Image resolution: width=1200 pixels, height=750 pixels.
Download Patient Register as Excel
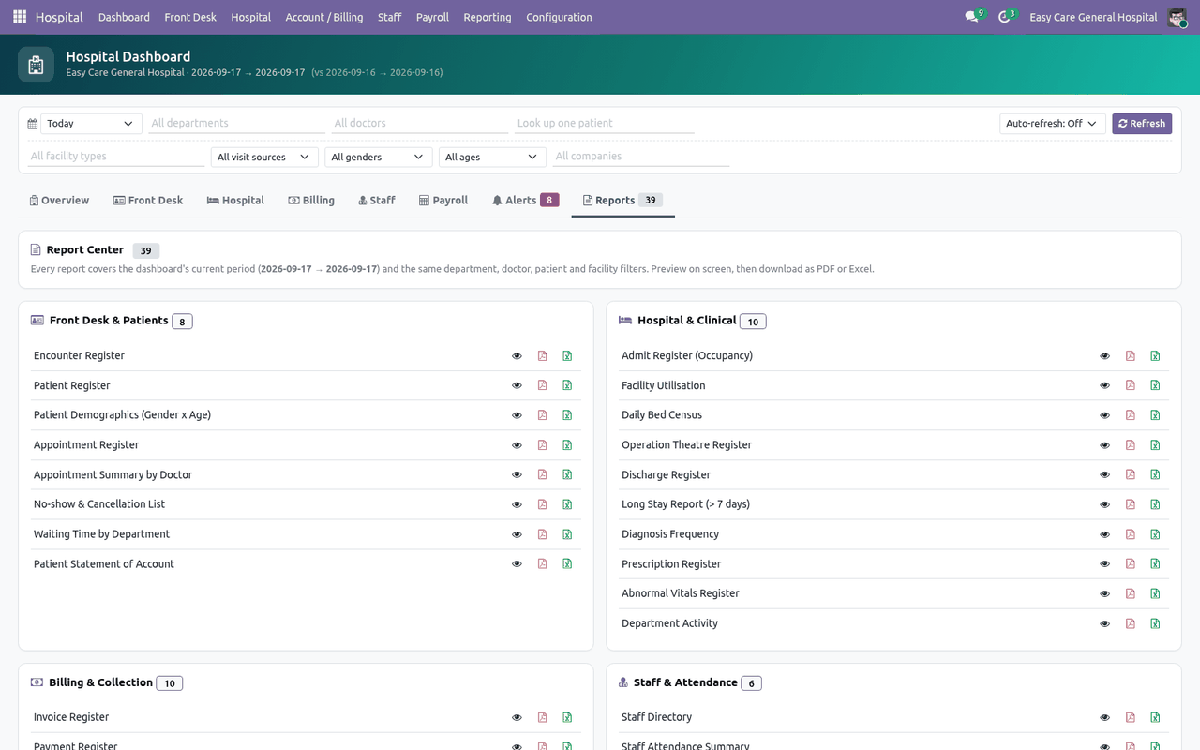pyautogui.click(x=567, y=386)
